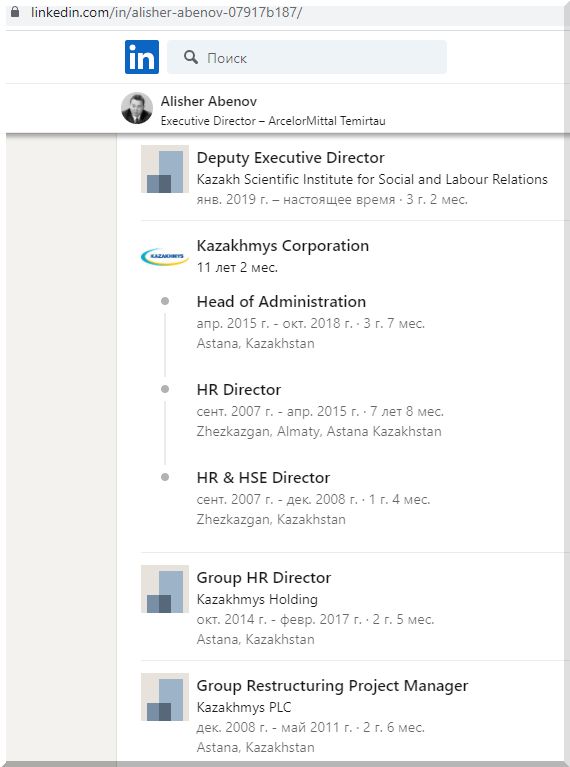Screen dimensions: 570x767
Task: Click the HR & HSE Director role
Action: pyautogui.click(x=263, y=477)
